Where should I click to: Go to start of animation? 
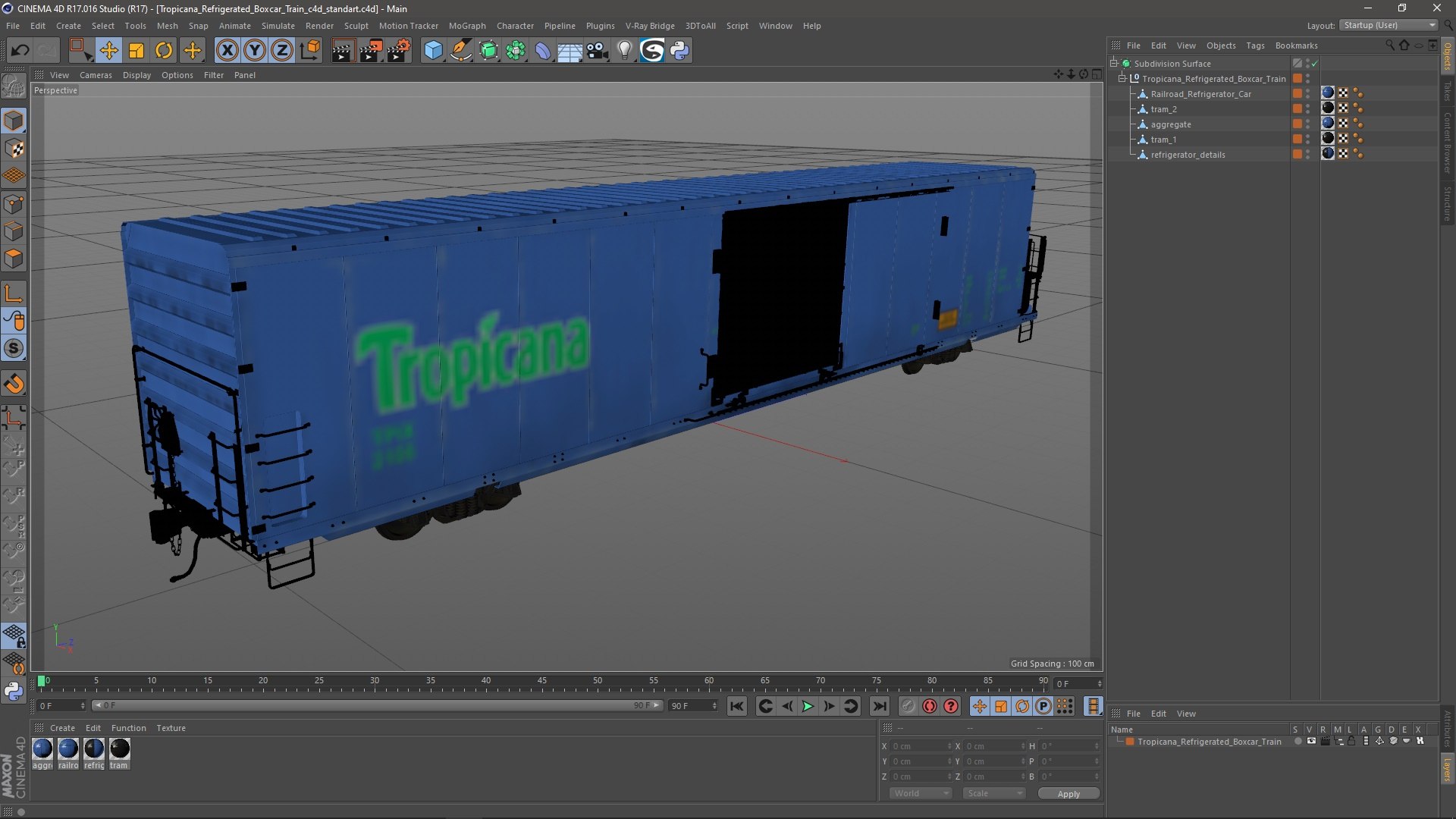point(736,707)
